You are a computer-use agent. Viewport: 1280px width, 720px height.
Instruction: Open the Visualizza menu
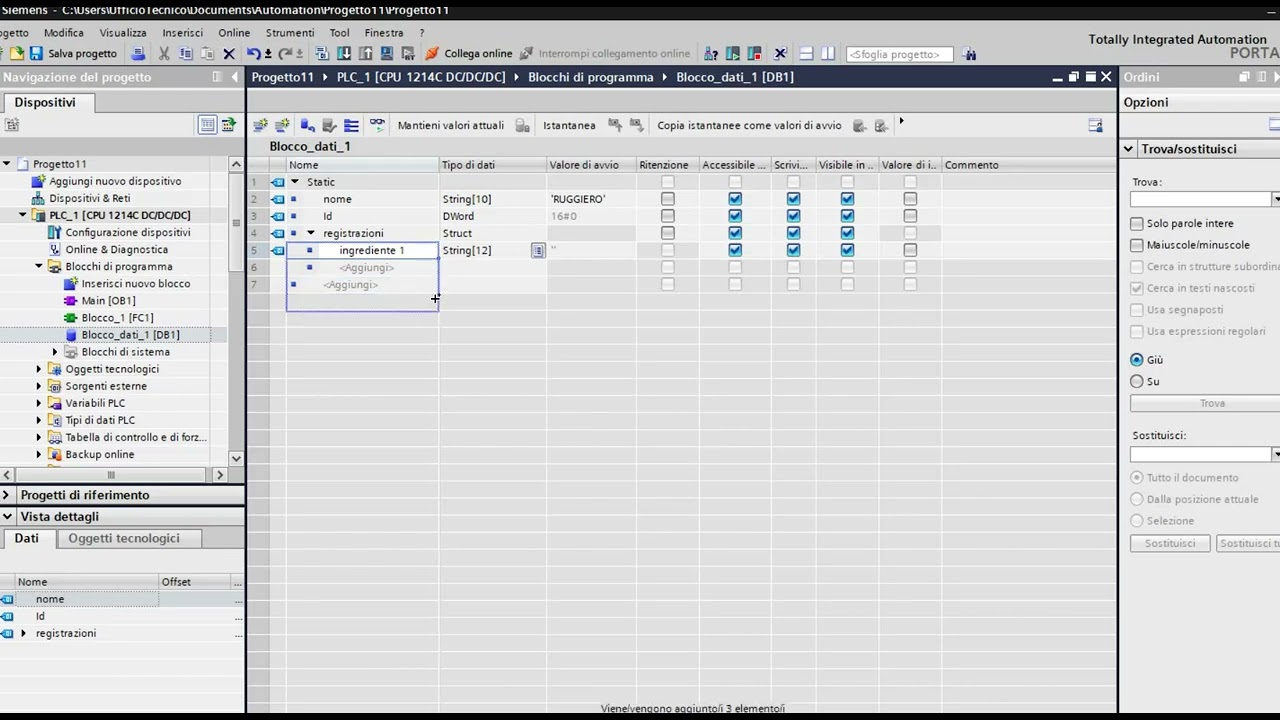click(x=123, y=33)
